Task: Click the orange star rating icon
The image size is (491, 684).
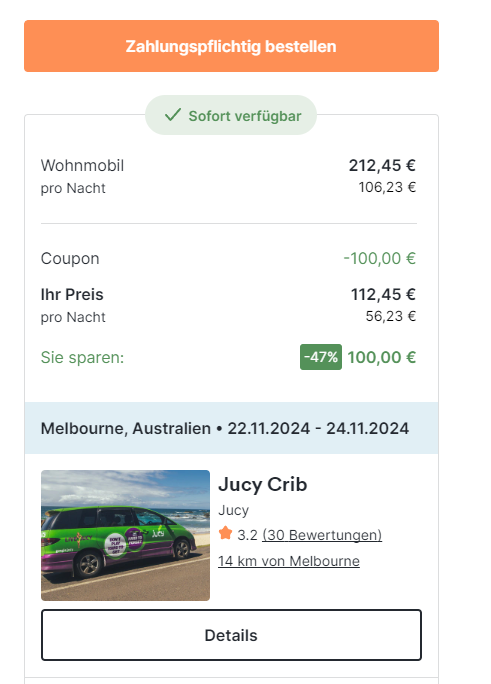Action: point(225,533)
